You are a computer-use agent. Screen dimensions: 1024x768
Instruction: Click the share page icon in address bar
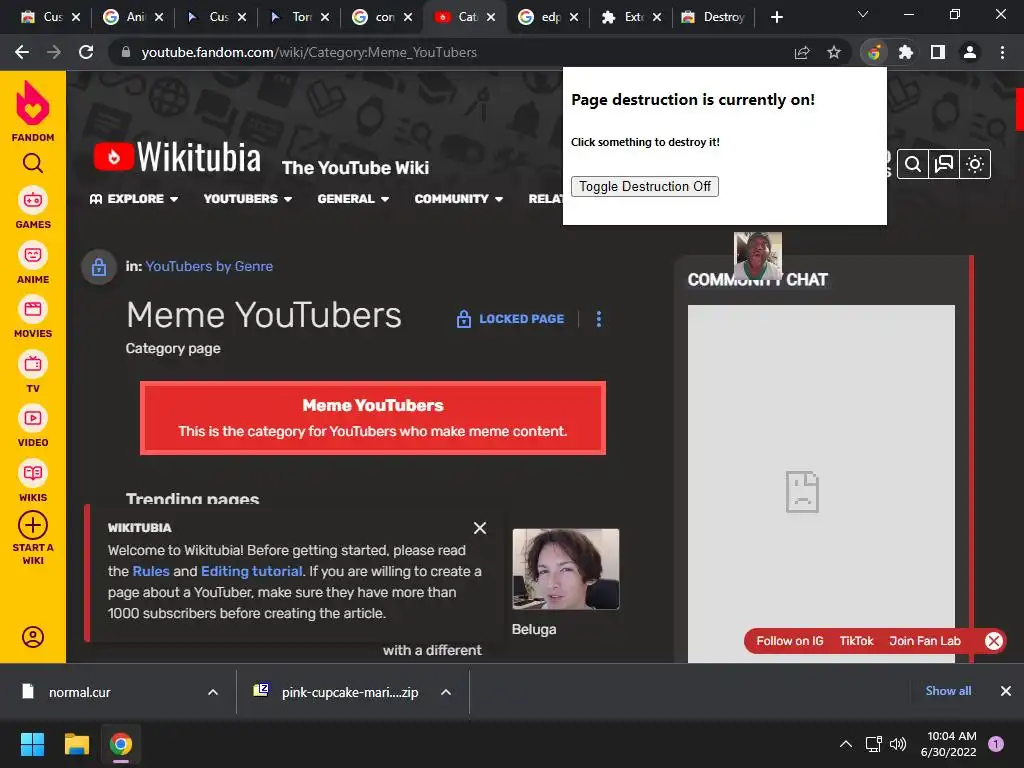pos(802,52)
